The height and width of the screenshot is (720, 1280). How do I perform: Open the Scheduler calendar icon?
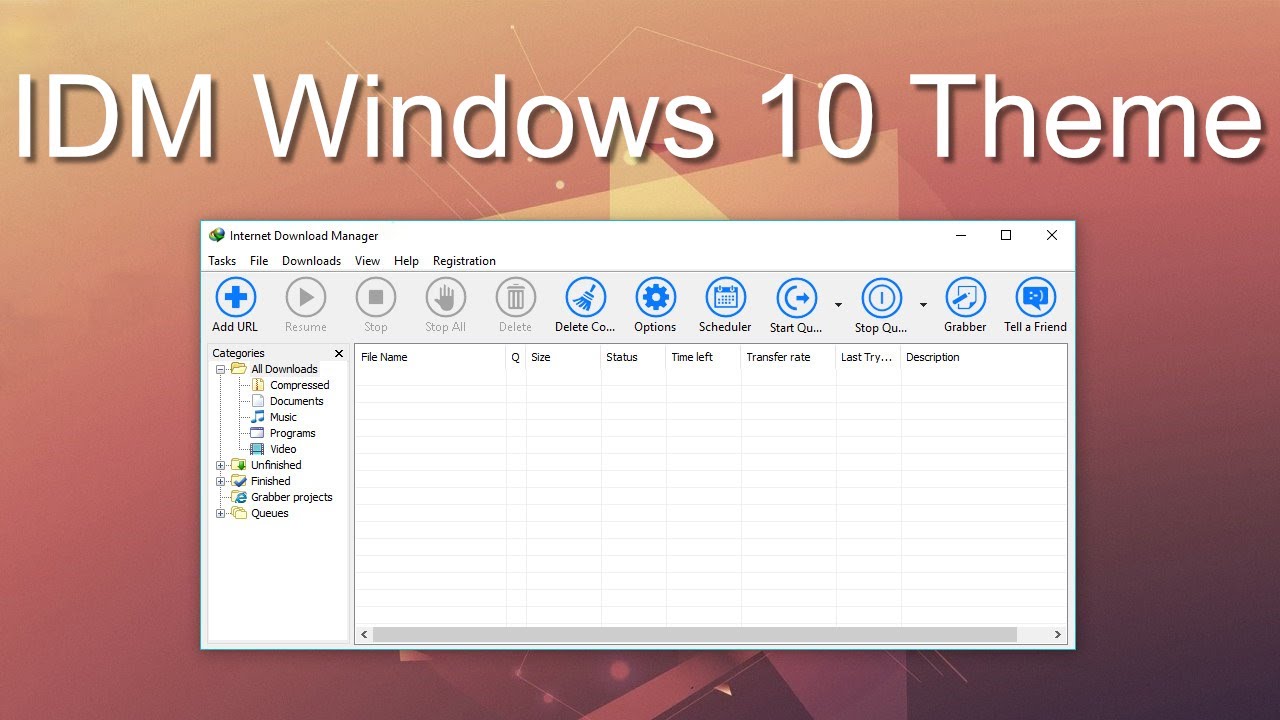pos(726,297)
